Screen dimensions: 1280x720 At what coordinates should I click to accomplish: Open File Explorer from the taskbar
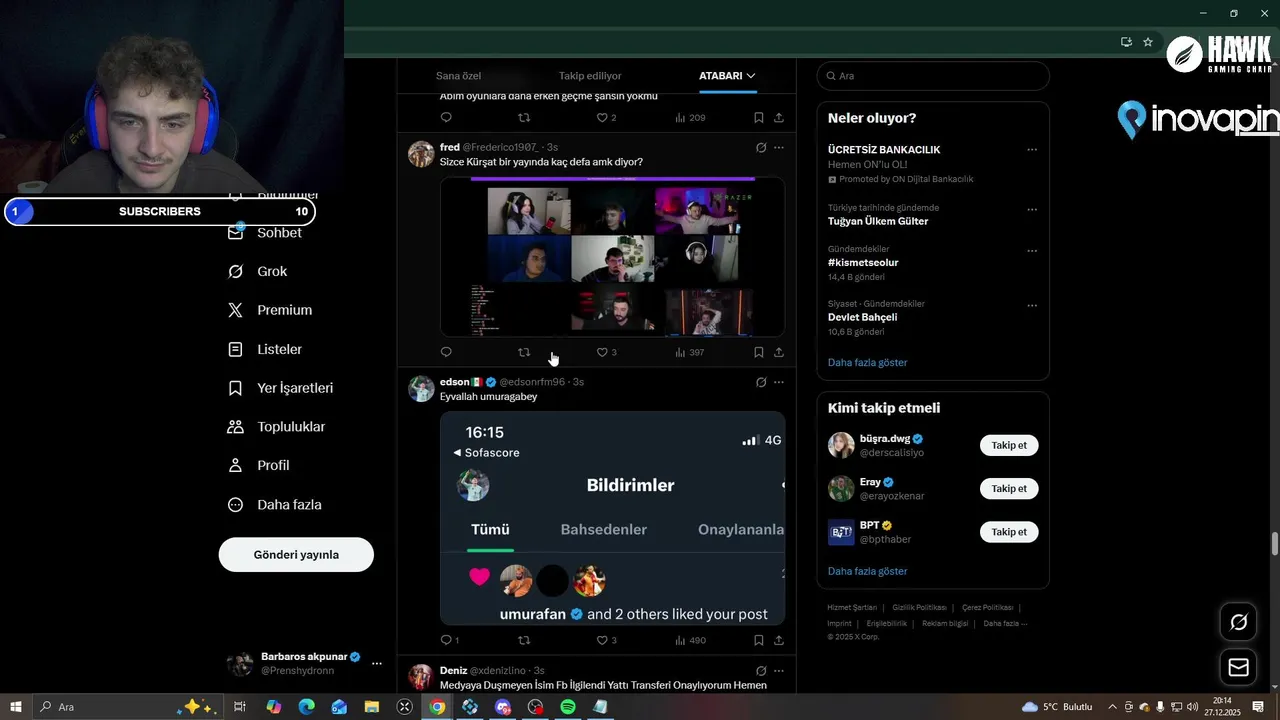point(372,707)
